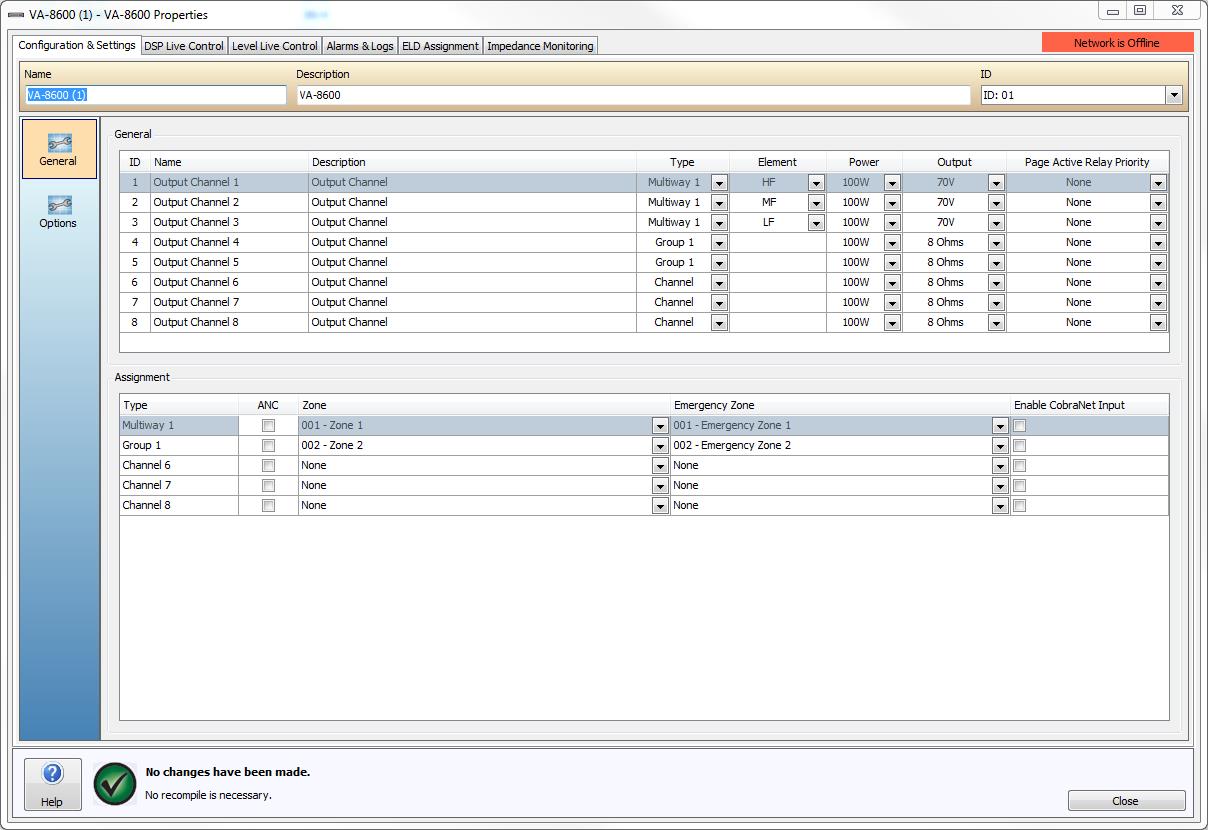Switch to Impedance Monitoring tab
The image size is (1208, 830).
click(x=540, y=46)
